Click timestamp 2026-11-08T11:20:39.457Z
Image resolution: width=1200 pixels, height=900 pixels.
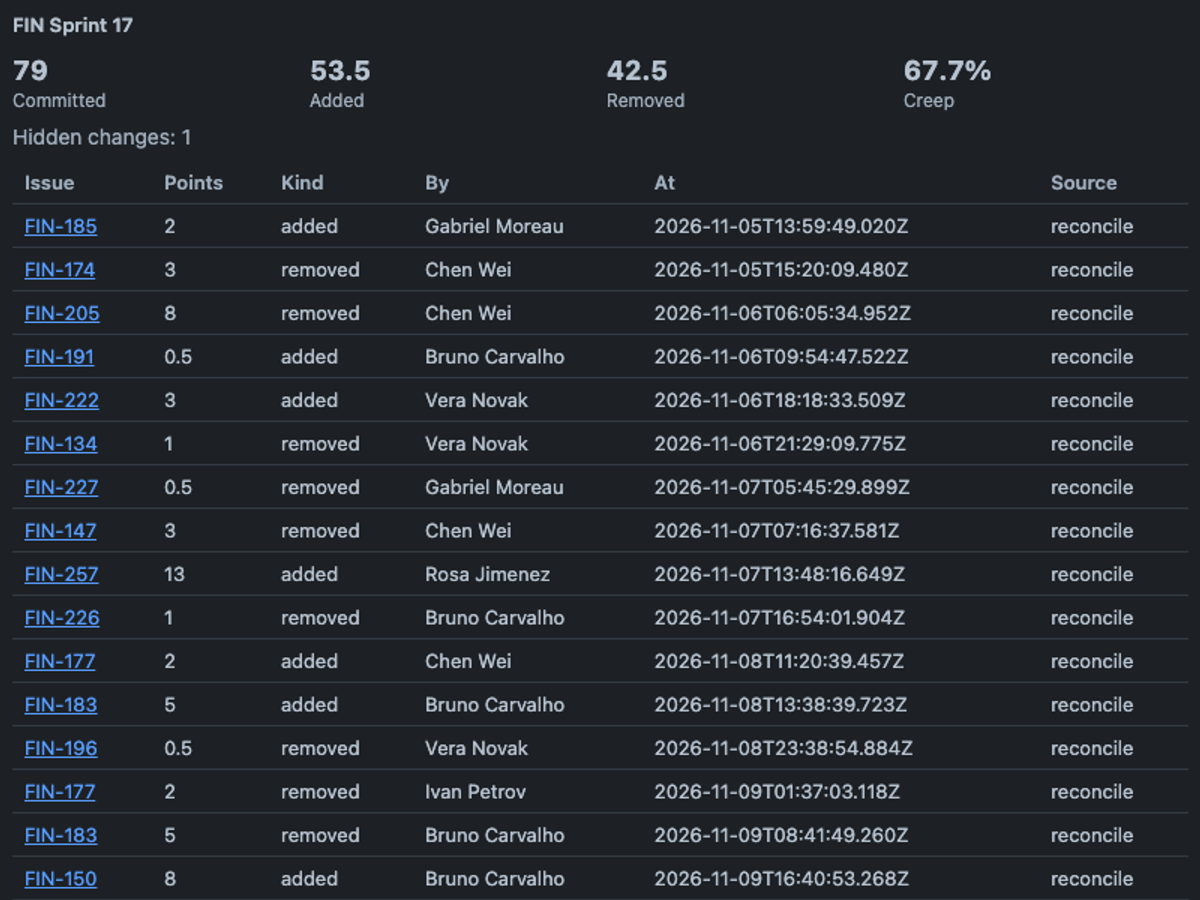[x=779, y=661]
